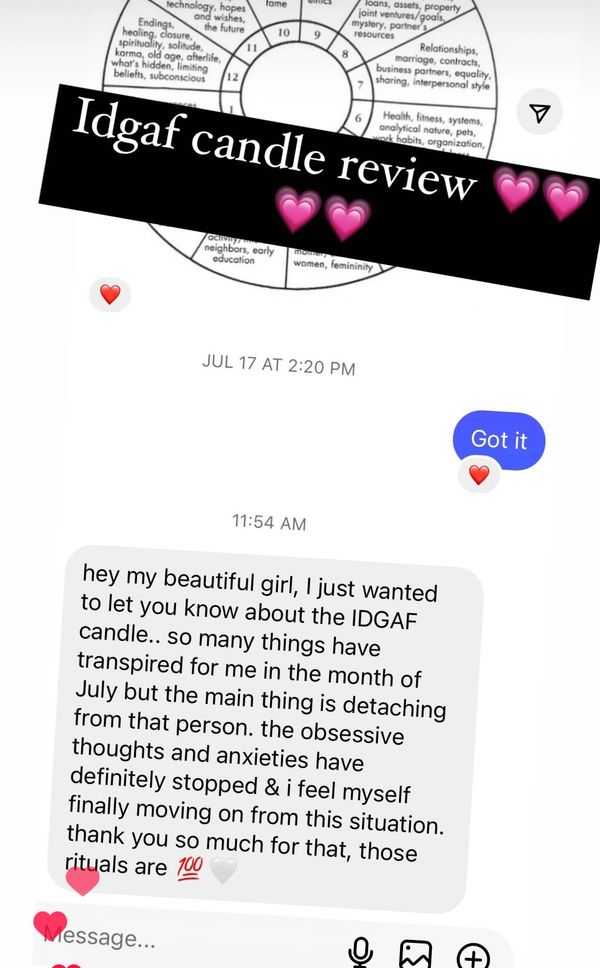The width and height of the screenshot is (600, 968).
Task: Tap the heart reaction under Got it bubble
Action: [479, 475]
